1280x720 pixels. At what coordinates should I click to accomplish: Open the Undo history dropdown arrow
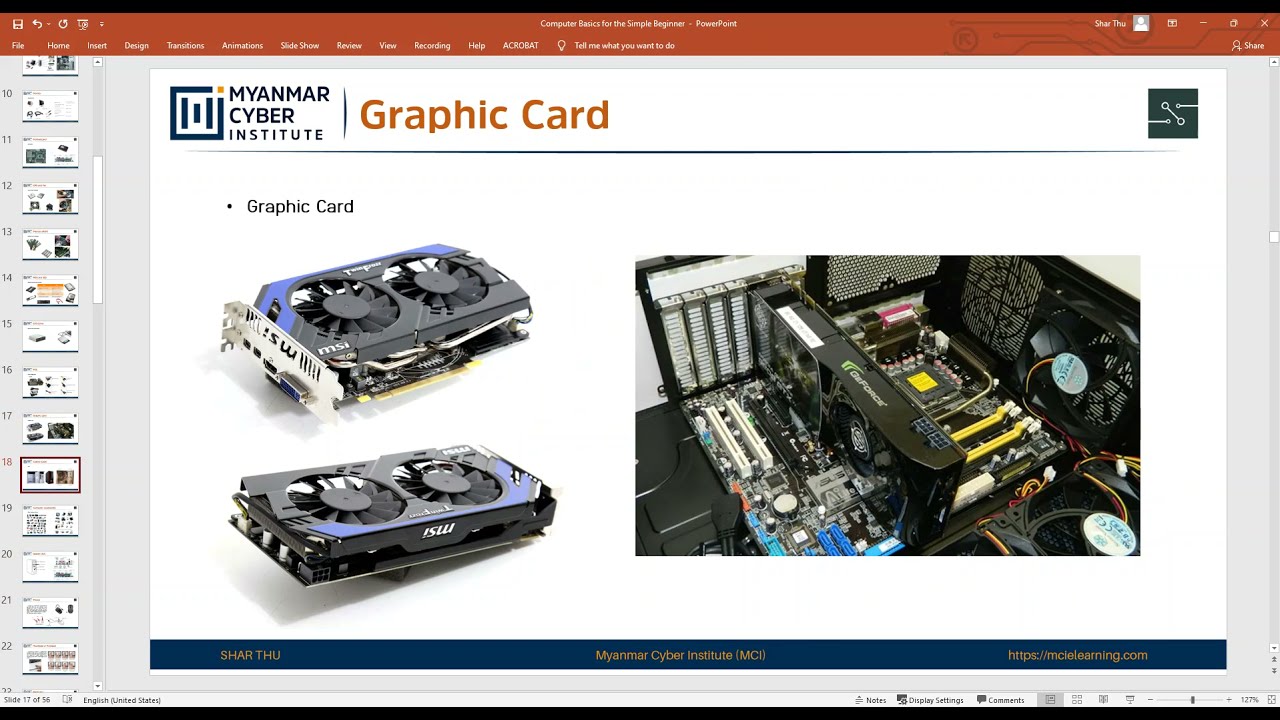click(48, 23)
